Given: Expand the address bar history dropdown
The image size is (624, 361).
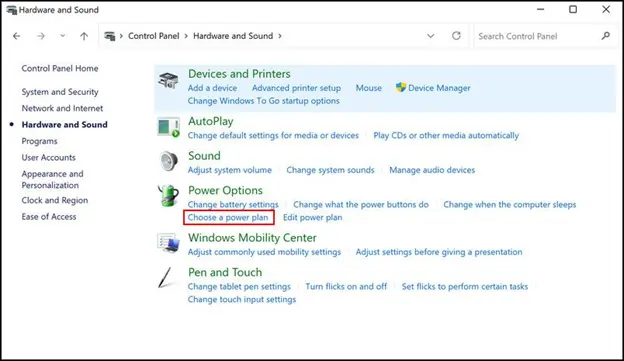Looking at the screenshot, I should click(431, 36).
